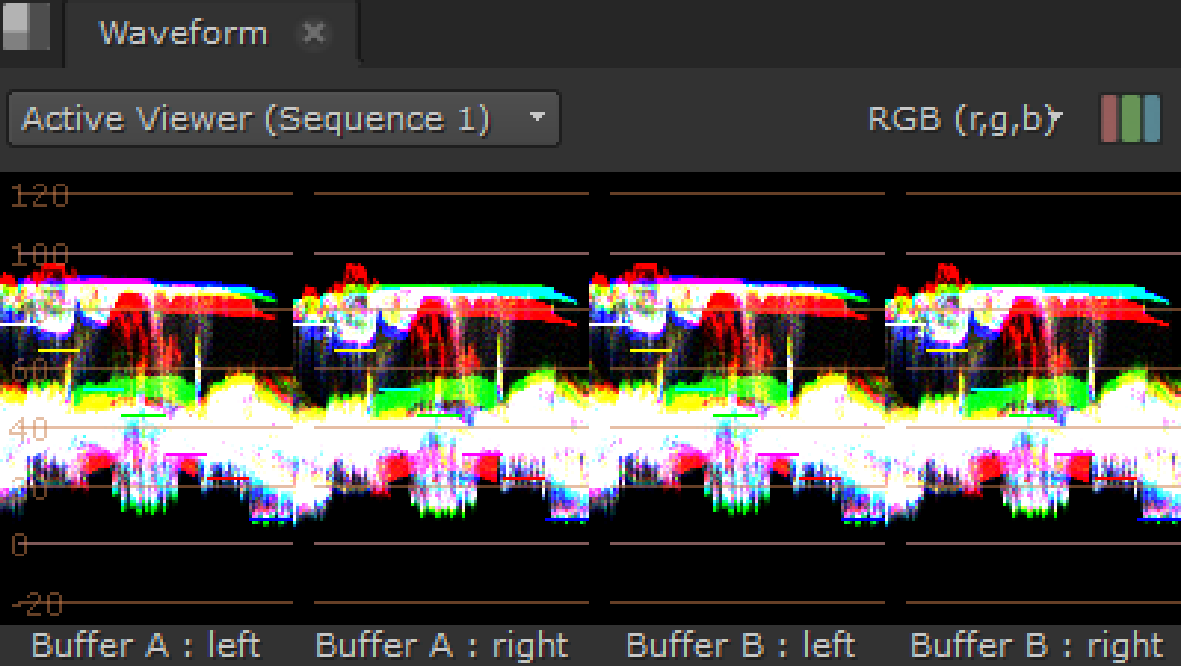The image size is (1181, 666).
Task: Expand the dropdown arrow beside RGB (r,g,b)
Action: (1056, 116)
